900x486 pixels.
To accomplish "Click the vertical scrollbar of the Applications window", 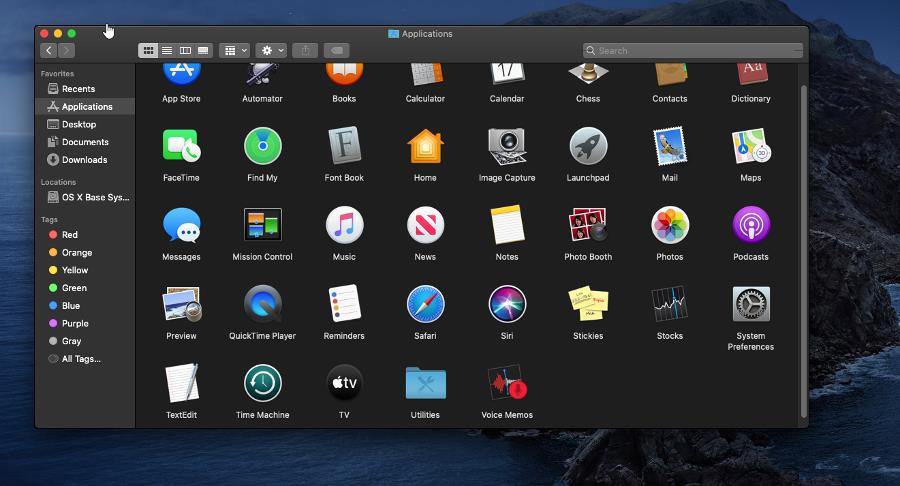I will pos(804,251).
